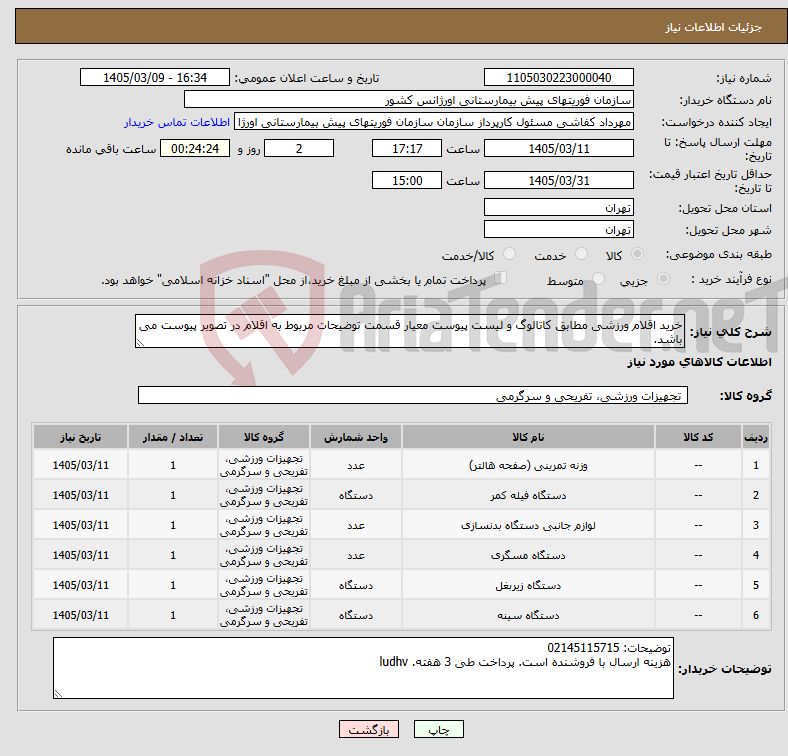Click the delivery city field تهران
The width and height of the screenshot is (788, 756).
pyautogui.click(x=558, y=229)
